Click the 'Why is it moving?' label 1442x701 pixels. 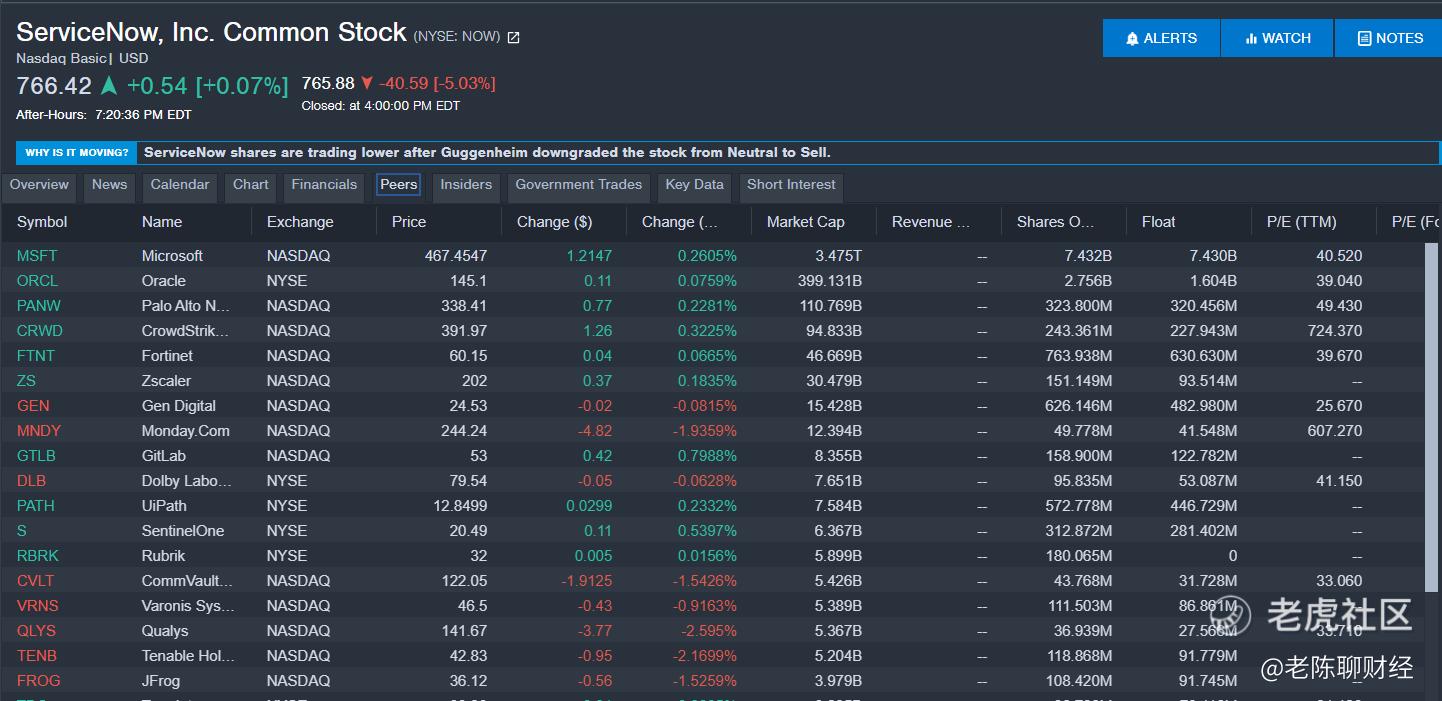point(76,153)
